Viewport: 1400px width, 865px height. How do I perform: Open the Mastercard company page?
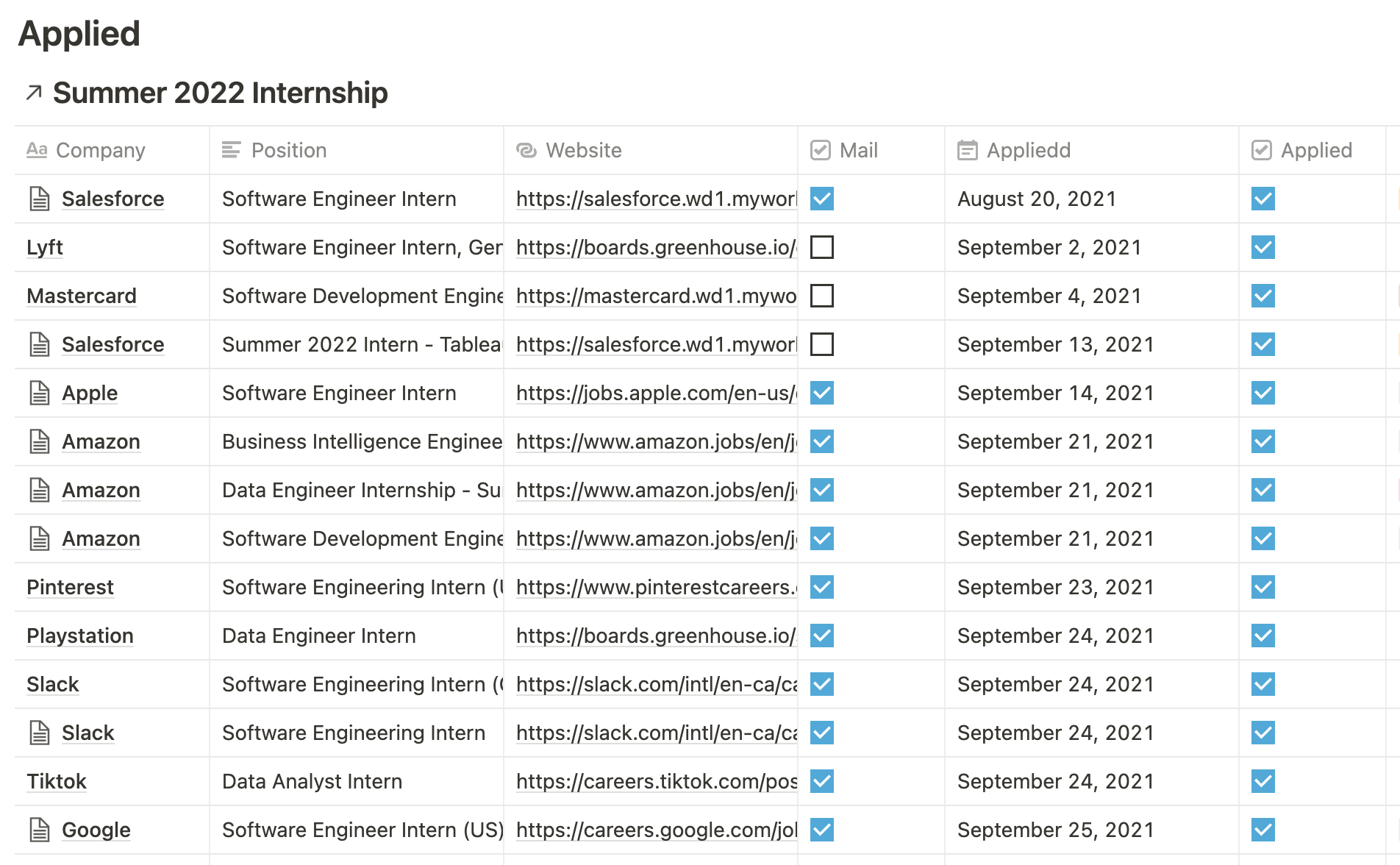point(82,296)
